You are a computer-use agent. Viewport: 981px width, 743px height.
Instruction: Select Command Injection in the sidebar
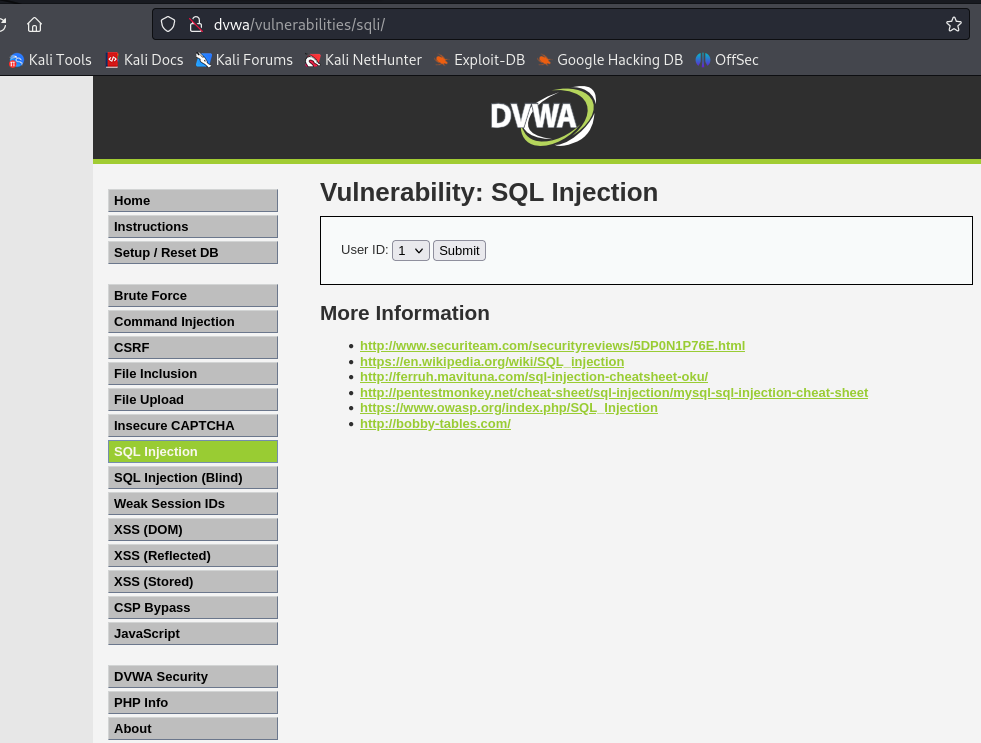tap(193, 321)
